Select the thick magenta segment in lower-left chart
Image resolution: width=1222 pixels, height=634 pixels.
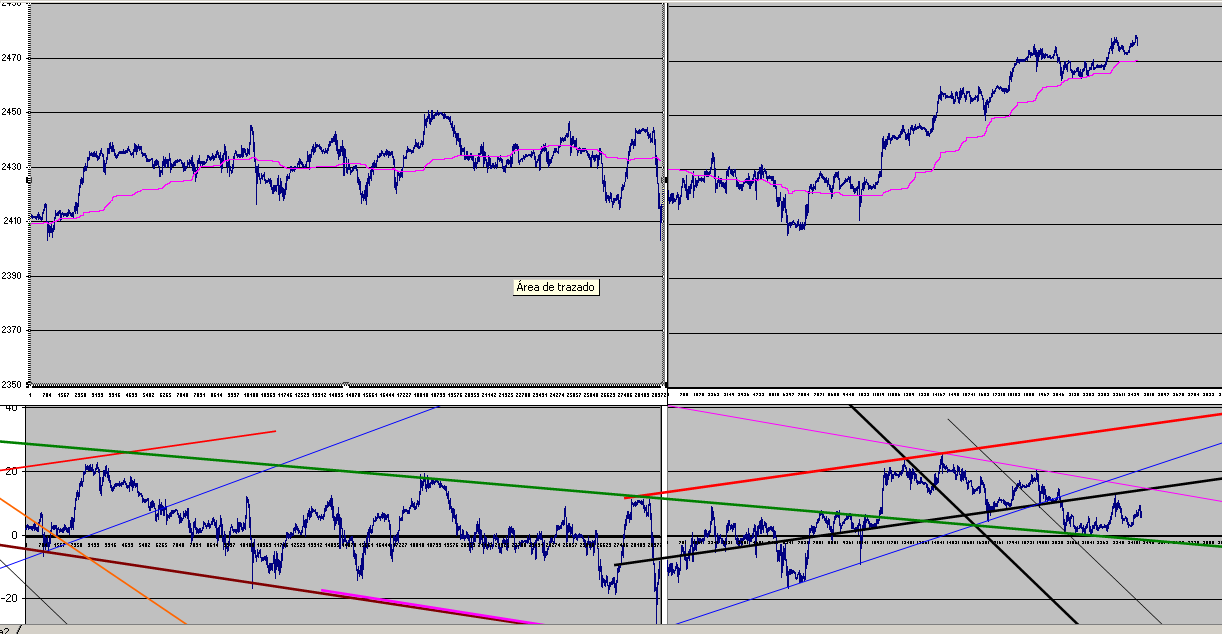click(430, 608)
